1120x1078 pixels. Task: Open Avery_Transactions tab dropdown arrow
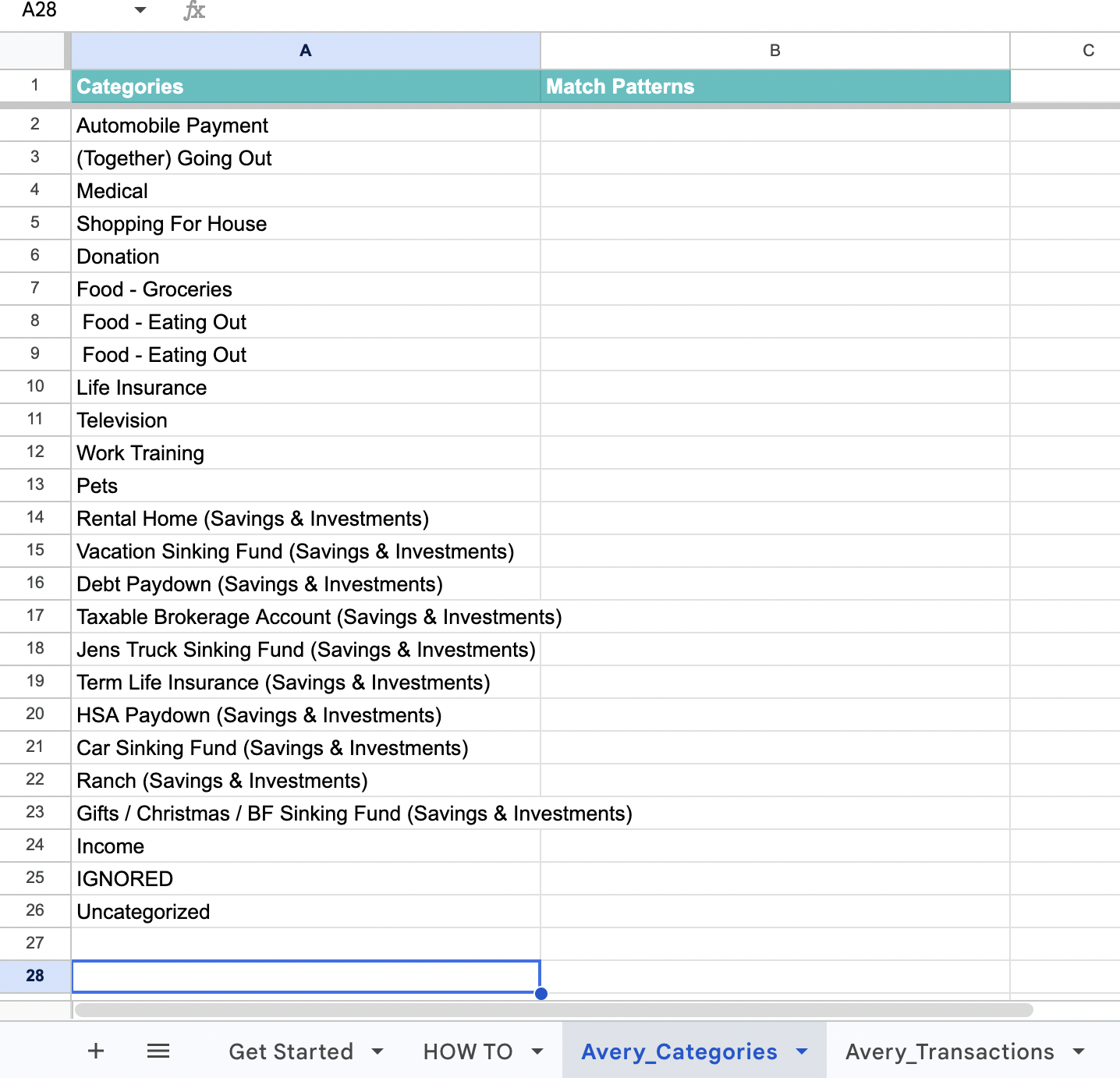point(1079,1051)
